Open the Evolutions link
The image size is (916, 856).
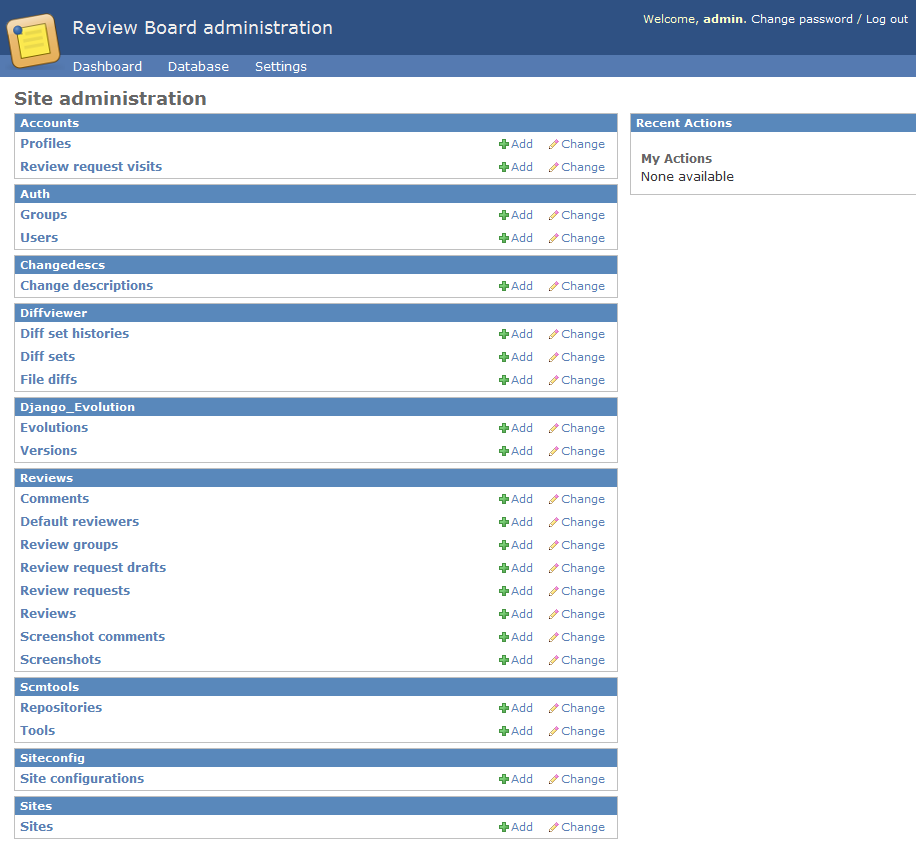coord(54,428)
